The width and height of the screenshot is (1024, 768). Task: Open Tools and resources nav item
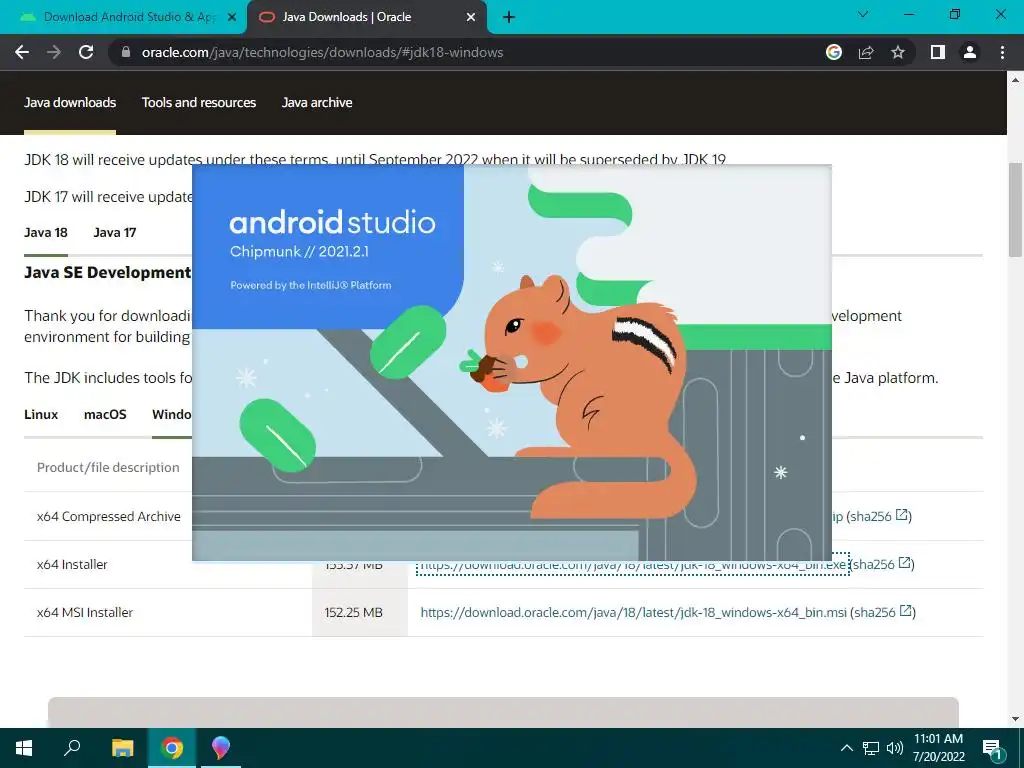click(199, 103)
